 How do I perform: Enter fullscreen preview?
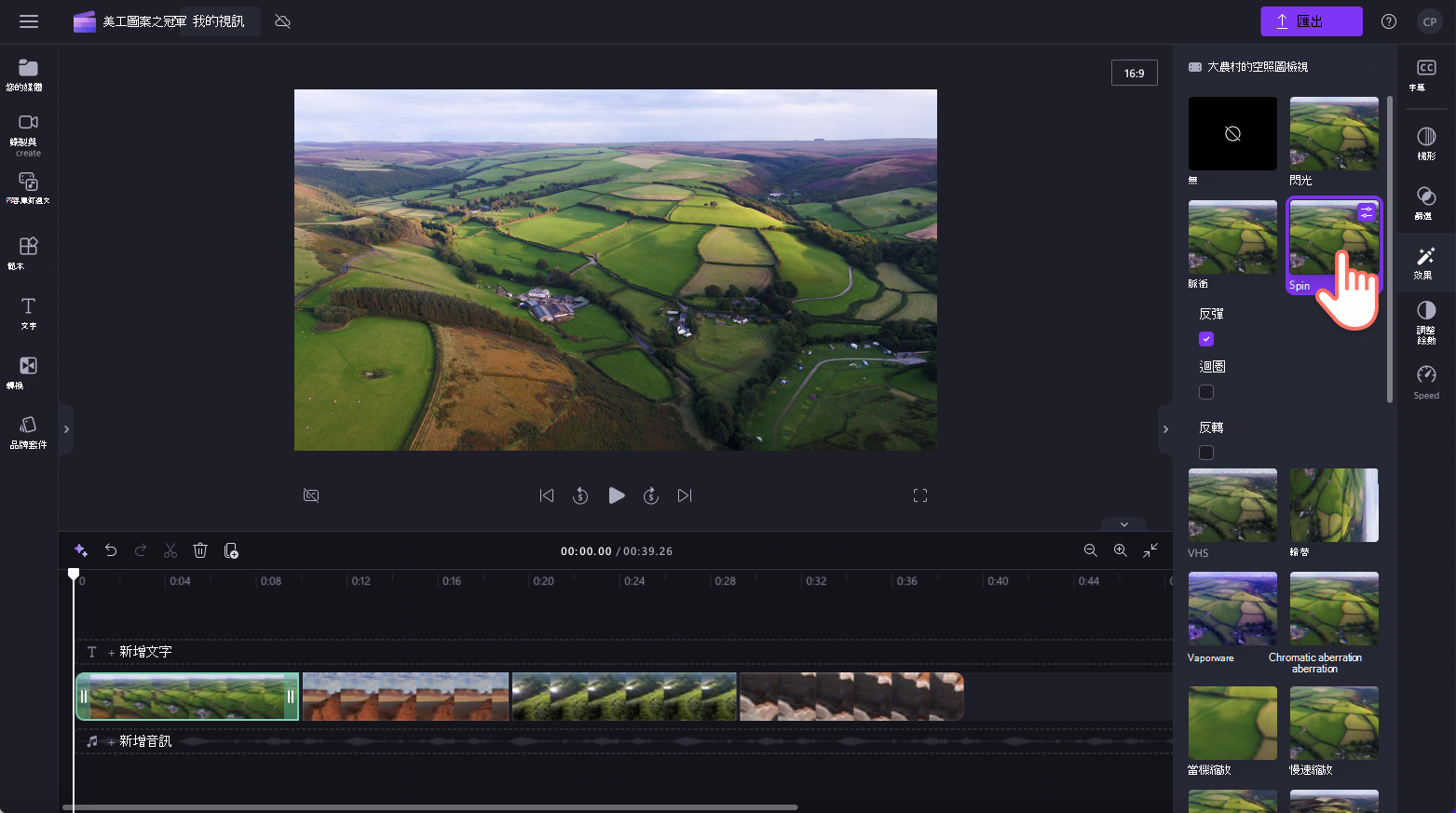pos(920,495)
